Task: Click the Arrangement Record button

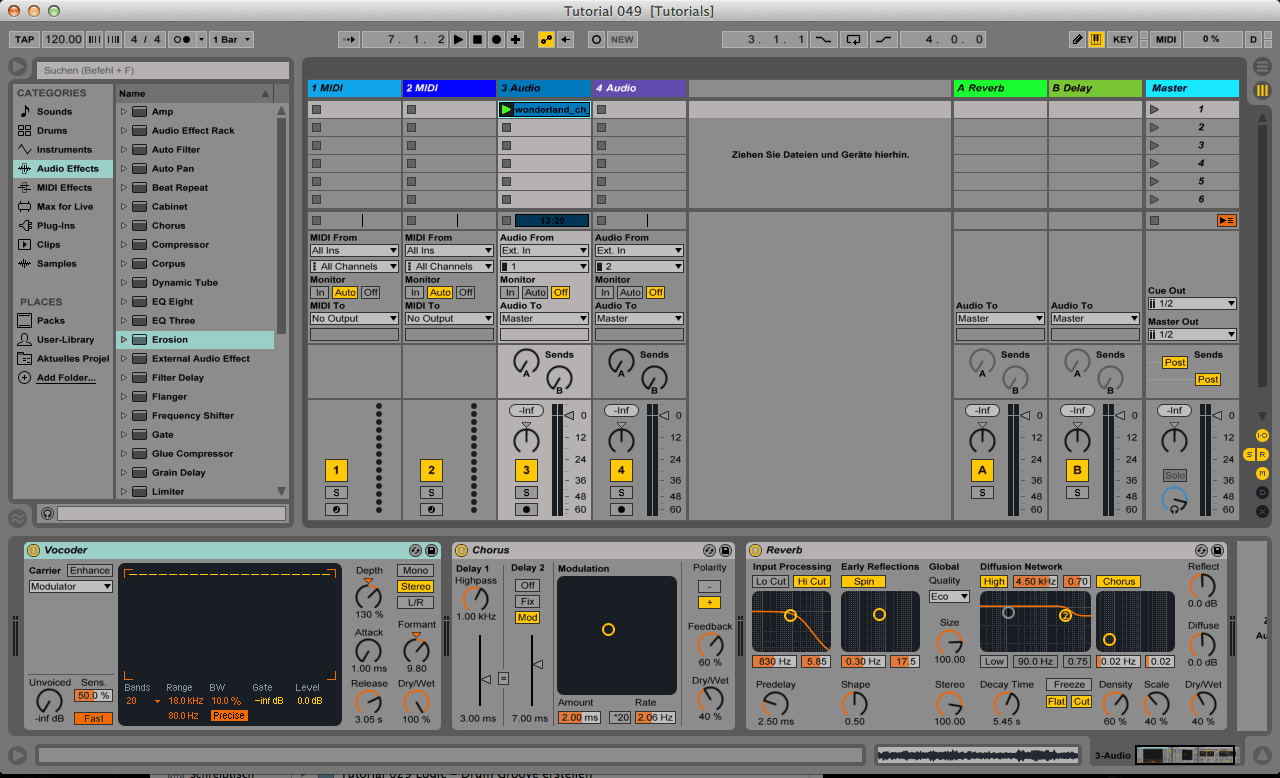Action: point(496,40)
